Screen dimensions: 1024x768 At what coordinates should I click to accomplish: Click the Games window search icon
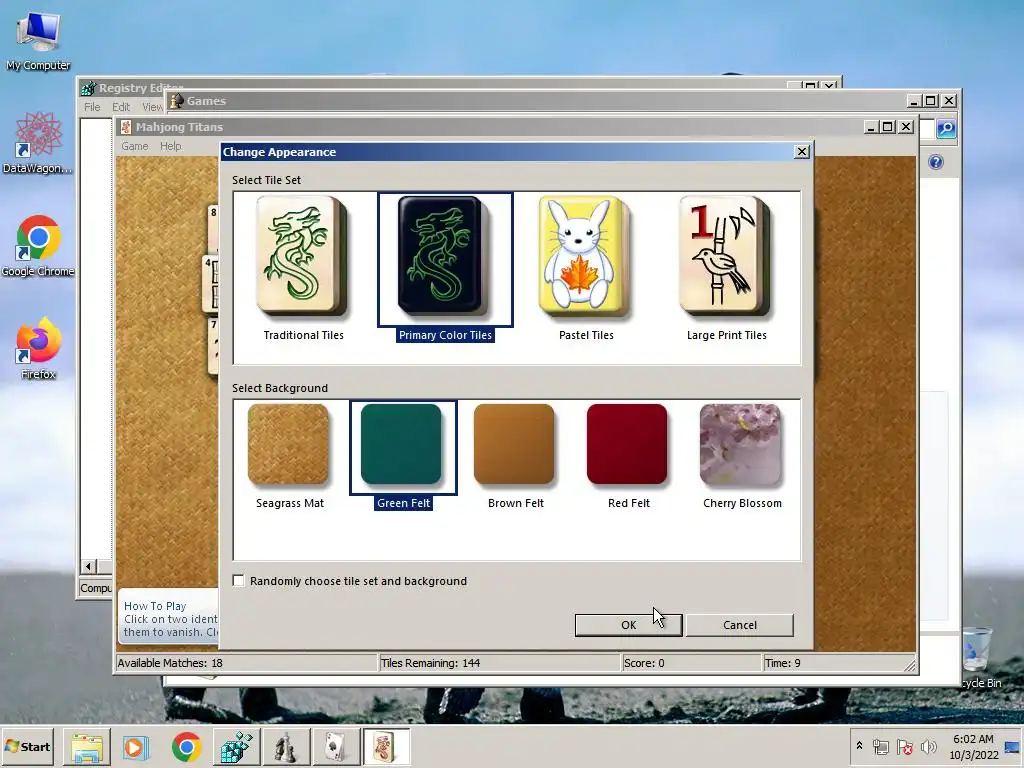[x=946, y=129]
